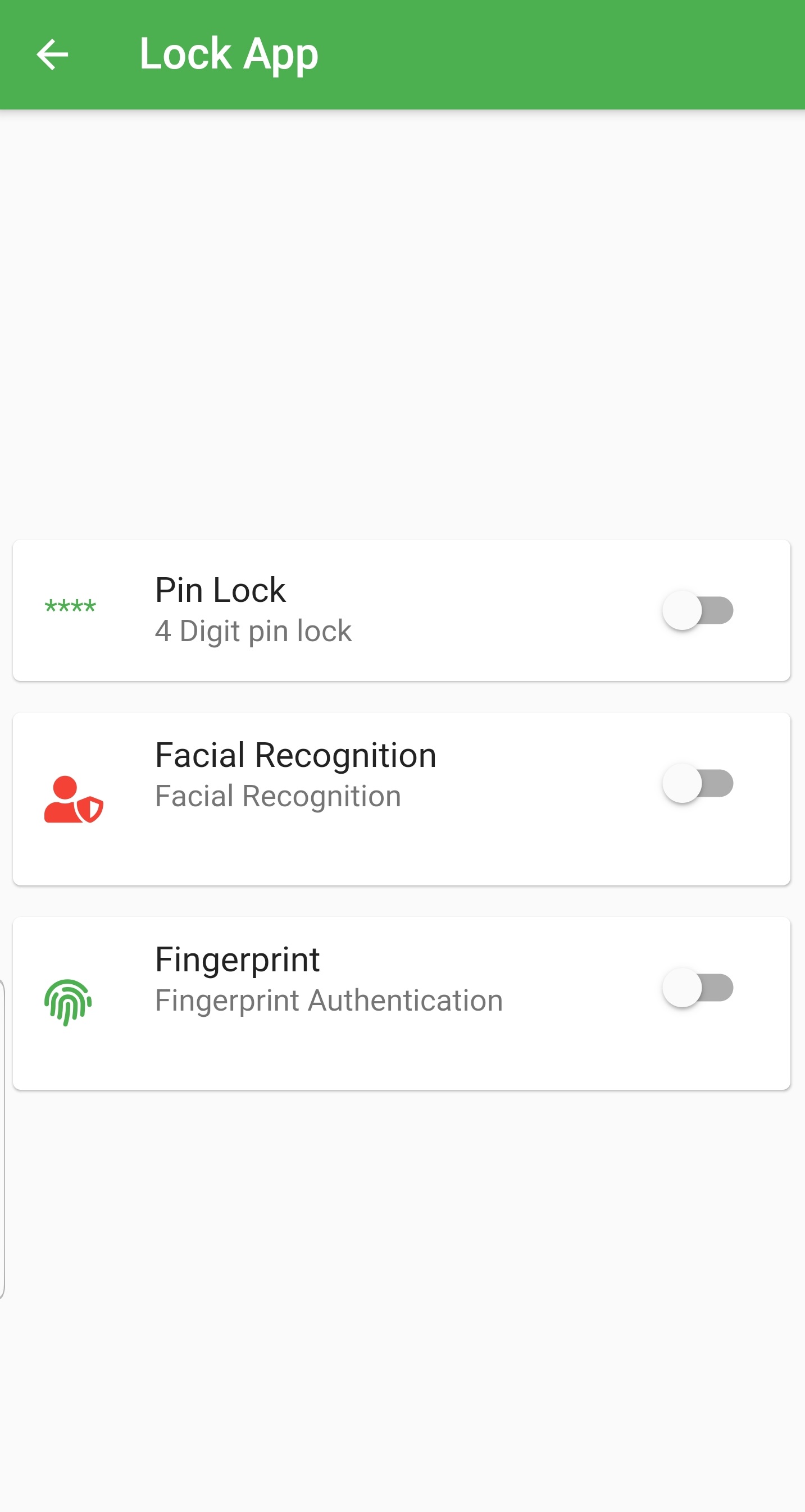Screen dimensions: 805x1512
Task: Click the grey 'Facial Recognition' subtitle text
Action: tap(278, 797)
